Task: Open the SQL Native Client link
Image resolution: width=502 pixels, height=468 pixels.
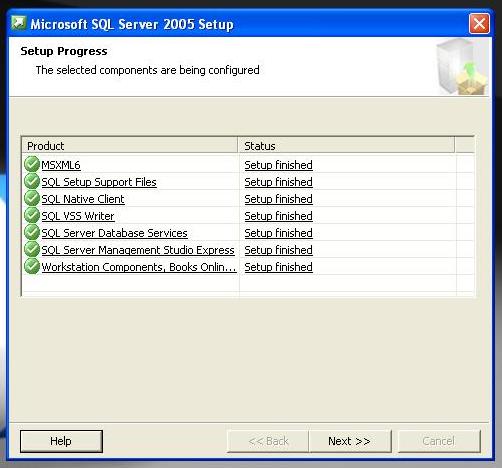Action: pyautogui.click(x=83, y=199)
